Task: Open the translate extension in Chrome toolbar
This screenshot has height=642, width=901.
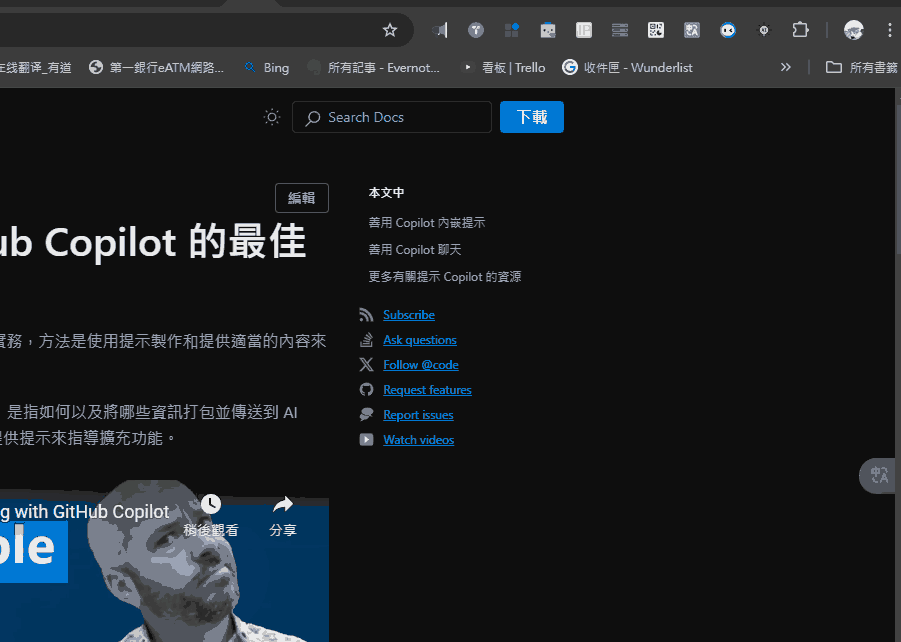Action: (x=692, y=30)
